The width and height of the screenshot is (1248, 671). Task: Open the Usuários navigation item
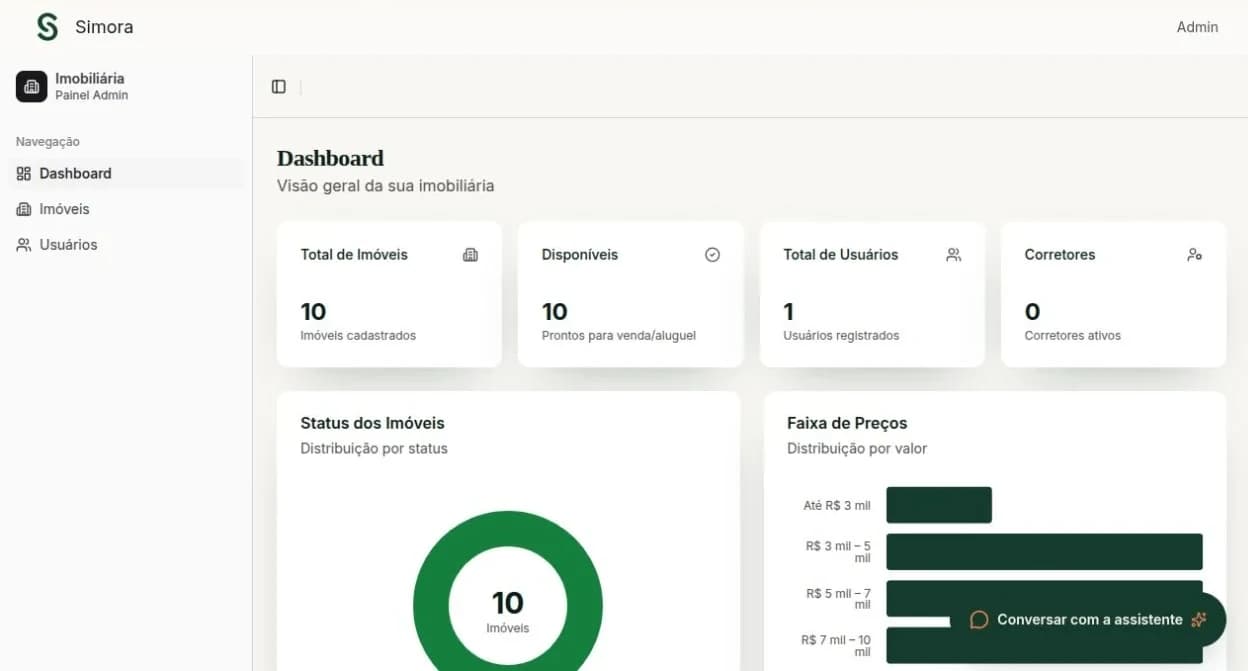coord(126,245)
